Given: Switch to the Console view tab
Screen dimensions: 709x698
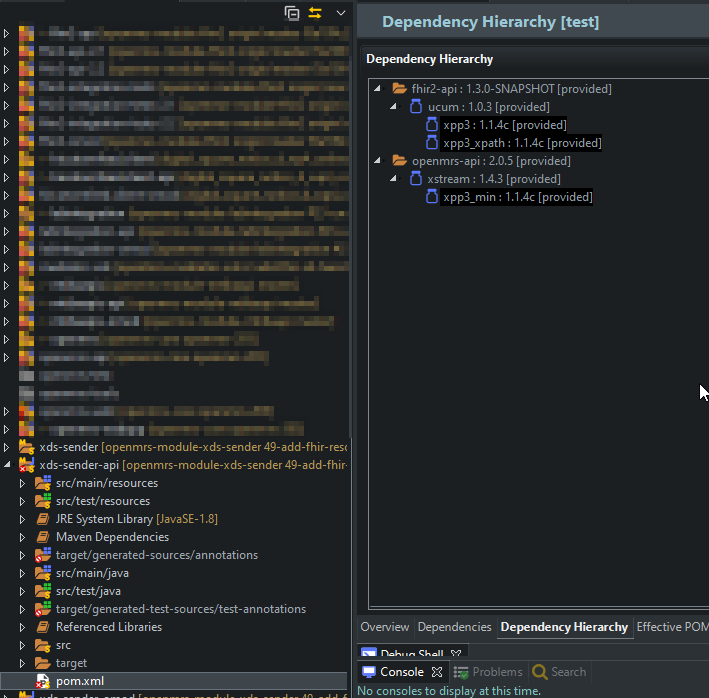Looking at the screenshot, I should point(402,672).
